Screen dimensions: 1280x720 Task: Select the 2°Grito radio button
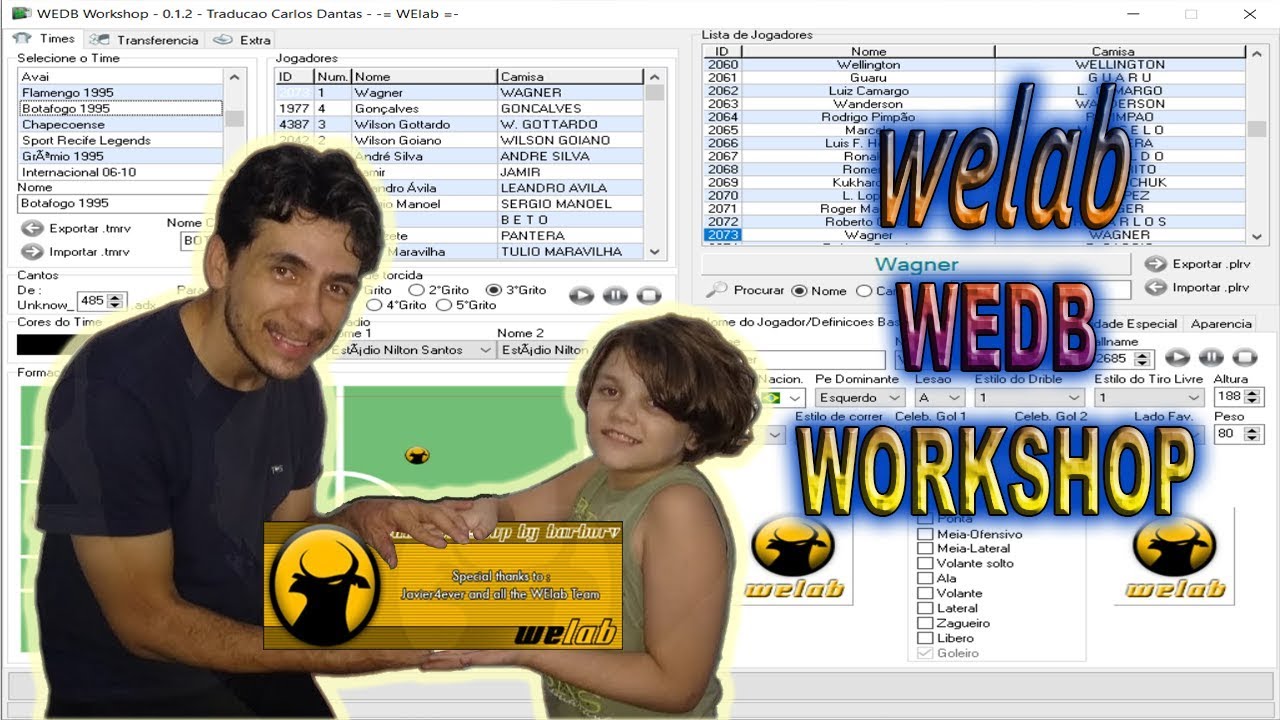pos(416,290)
